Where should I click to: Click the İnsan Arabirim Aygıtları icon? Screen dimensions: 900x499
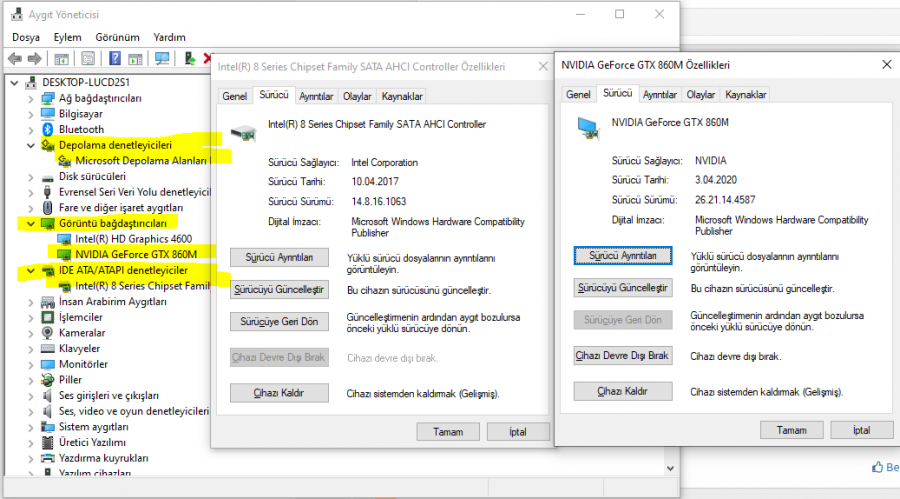pos(48,301)
